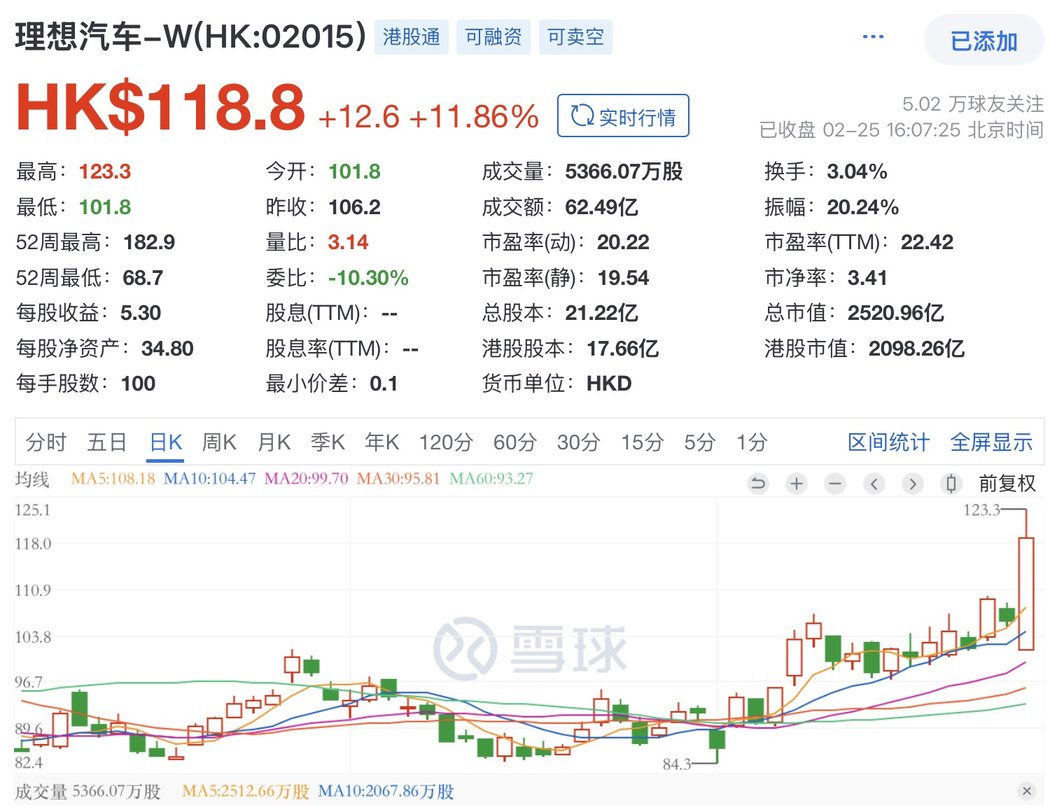The image size is (1057, 805).
Task: Click the 已添加 watchlist button
Action: pos(984,40)
